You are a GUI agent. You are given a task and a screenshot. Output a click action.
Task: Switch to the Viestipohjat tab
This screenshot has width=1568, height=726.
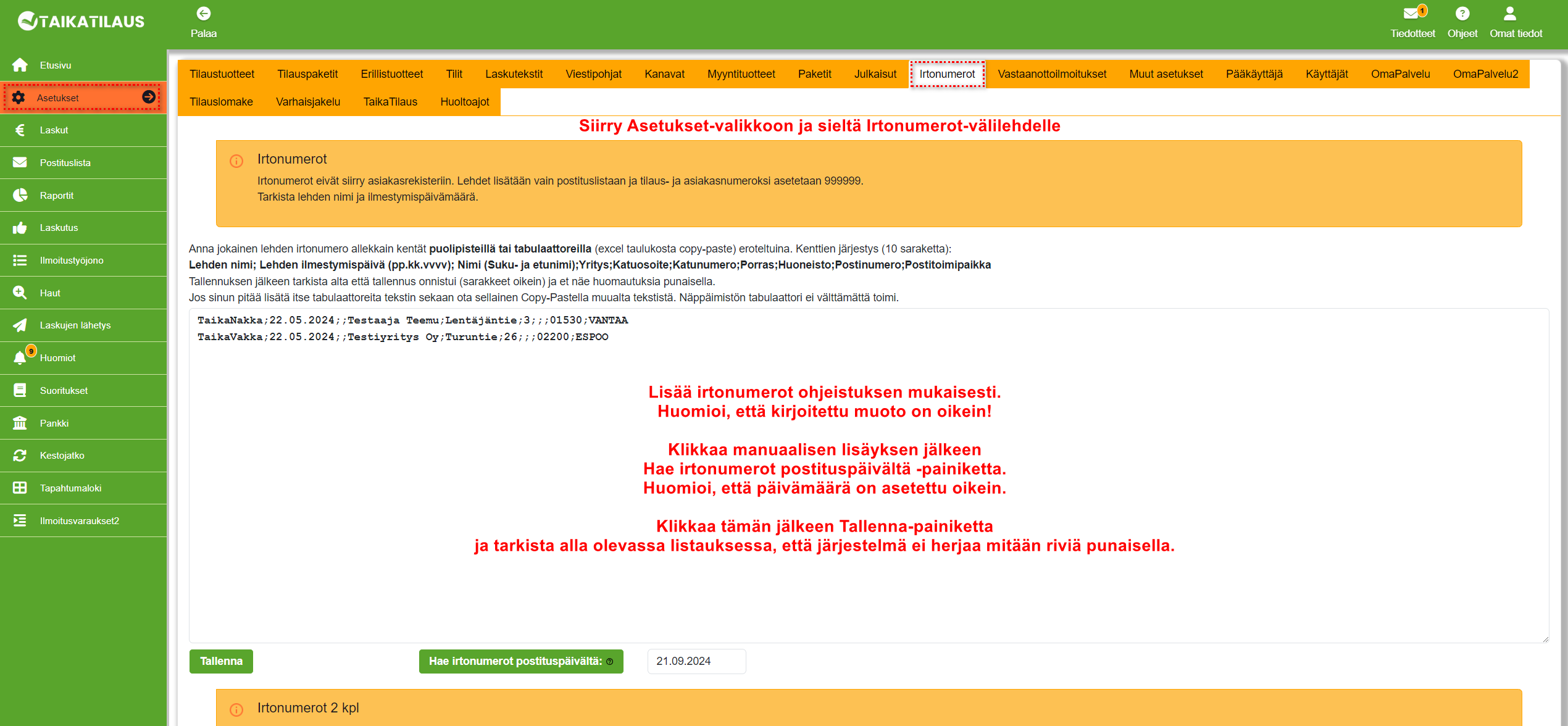[594, 74]
